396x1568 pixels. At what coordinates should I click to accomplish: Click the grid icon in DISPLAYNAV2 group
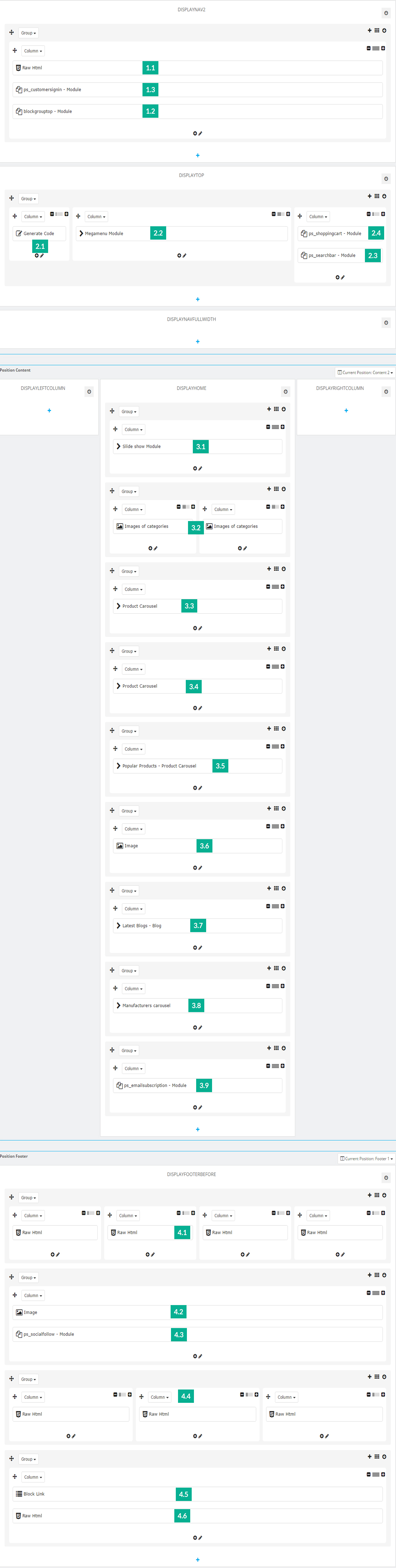coord(376,30)
